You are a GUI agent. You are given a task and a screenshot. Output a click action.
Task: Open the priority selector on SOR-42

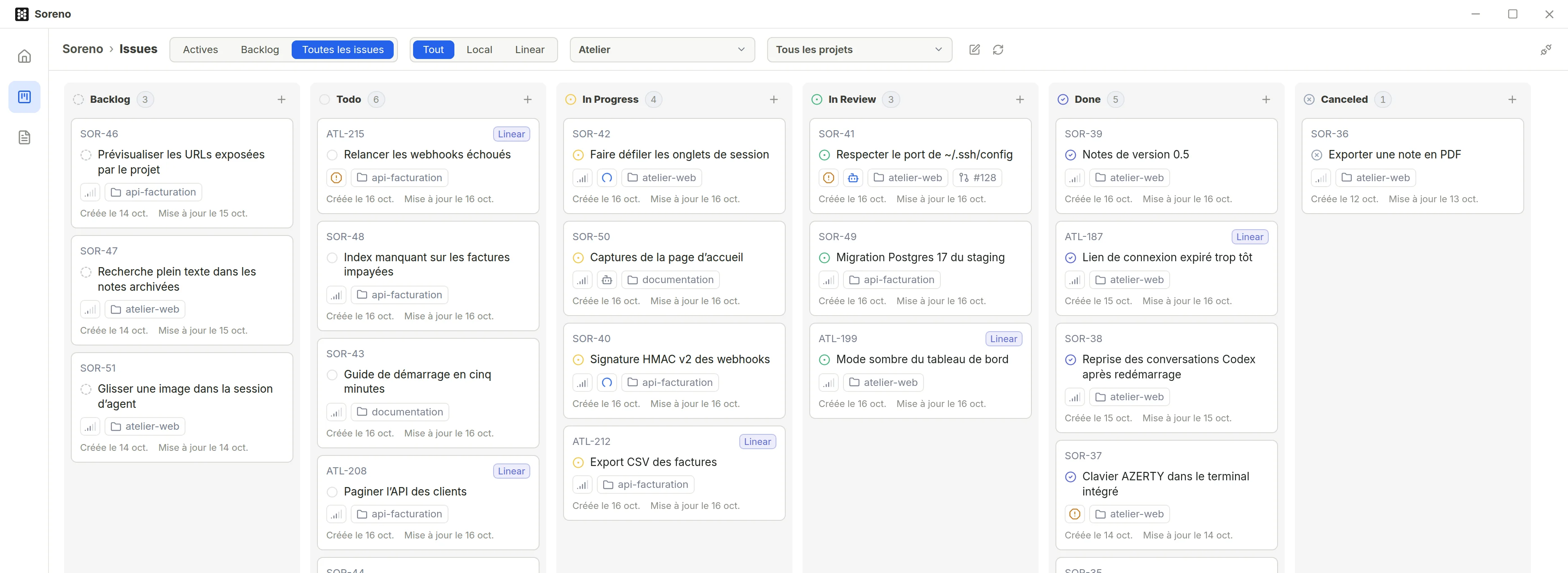(582, 178)
